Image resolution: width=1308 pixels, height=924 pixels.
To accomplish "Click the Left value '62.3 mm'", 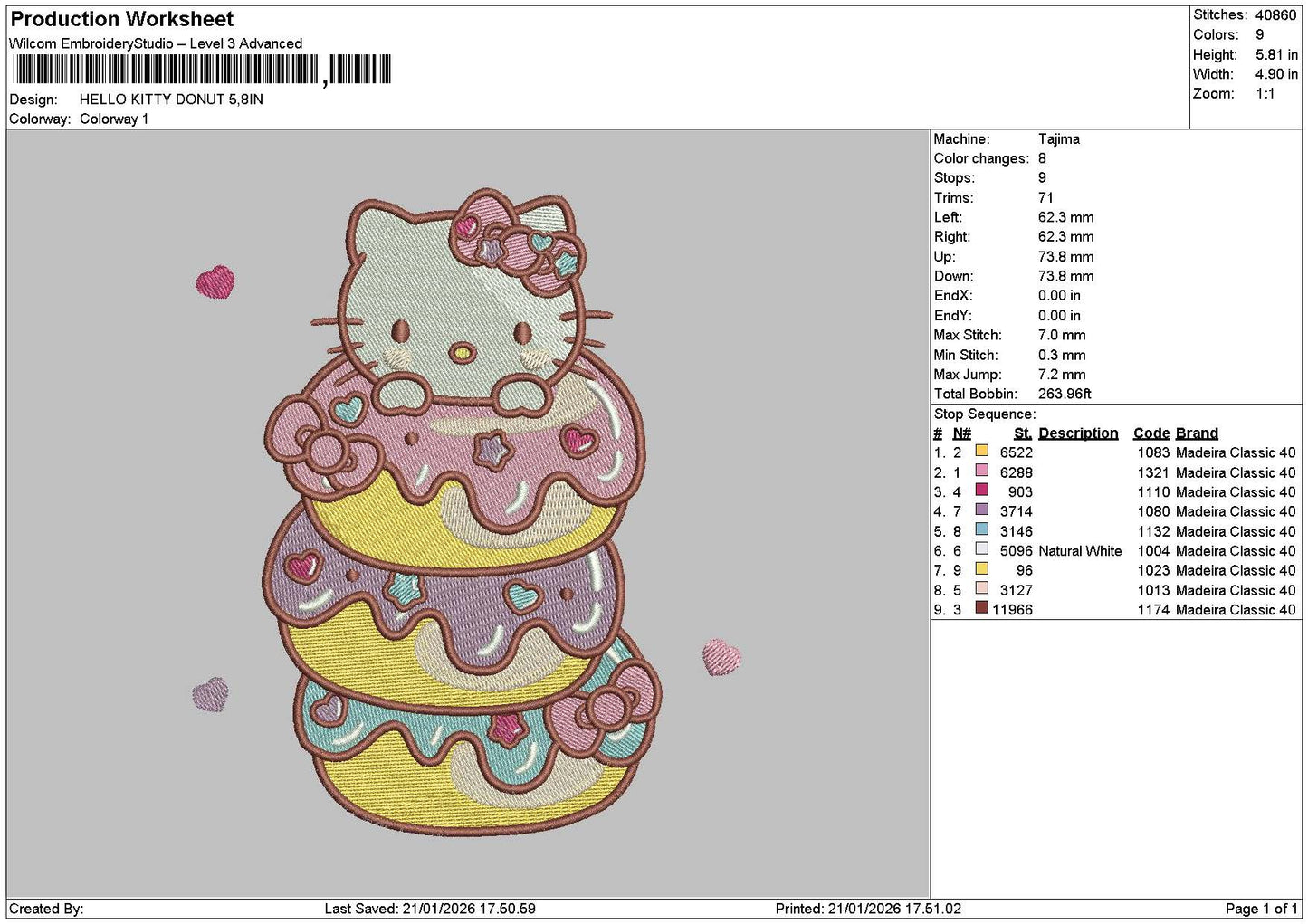I will coord(1066,217).
